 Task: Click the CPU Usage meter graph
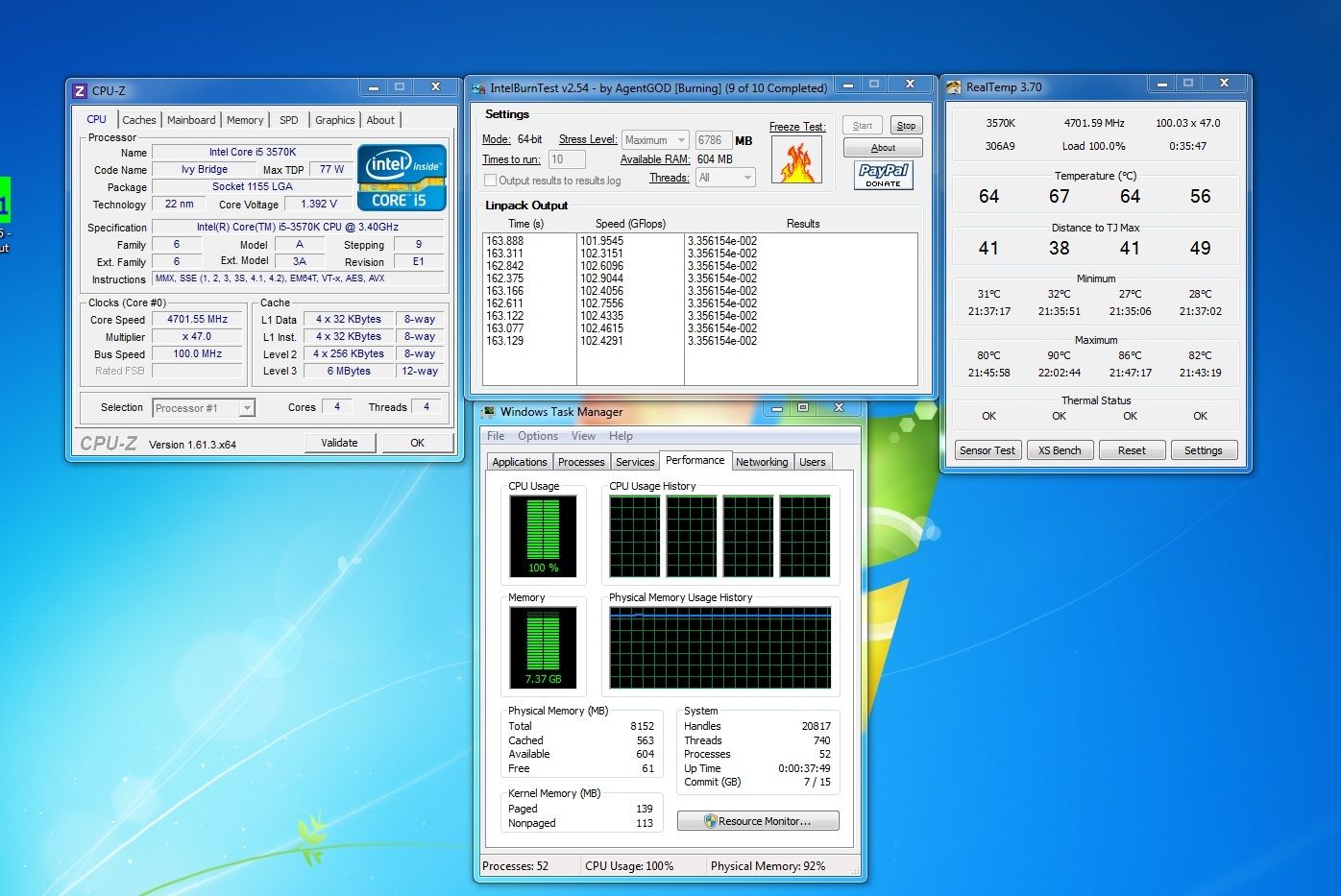point(543,536)
